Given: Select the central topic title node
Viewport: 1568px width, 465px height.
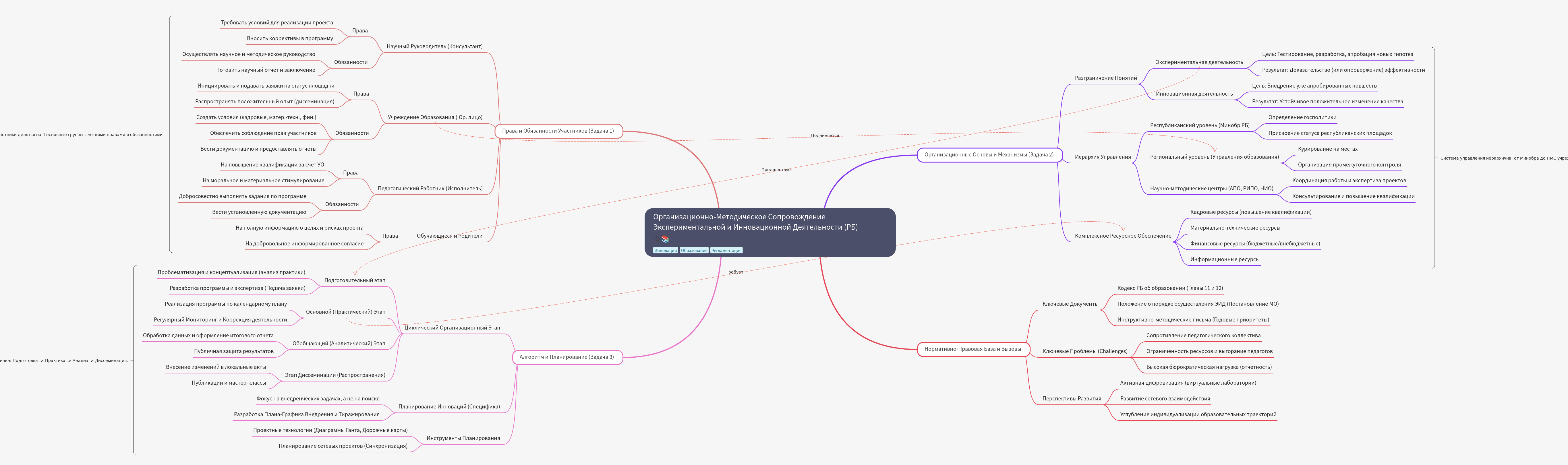Looking at the screenshot, I should 755,222.
